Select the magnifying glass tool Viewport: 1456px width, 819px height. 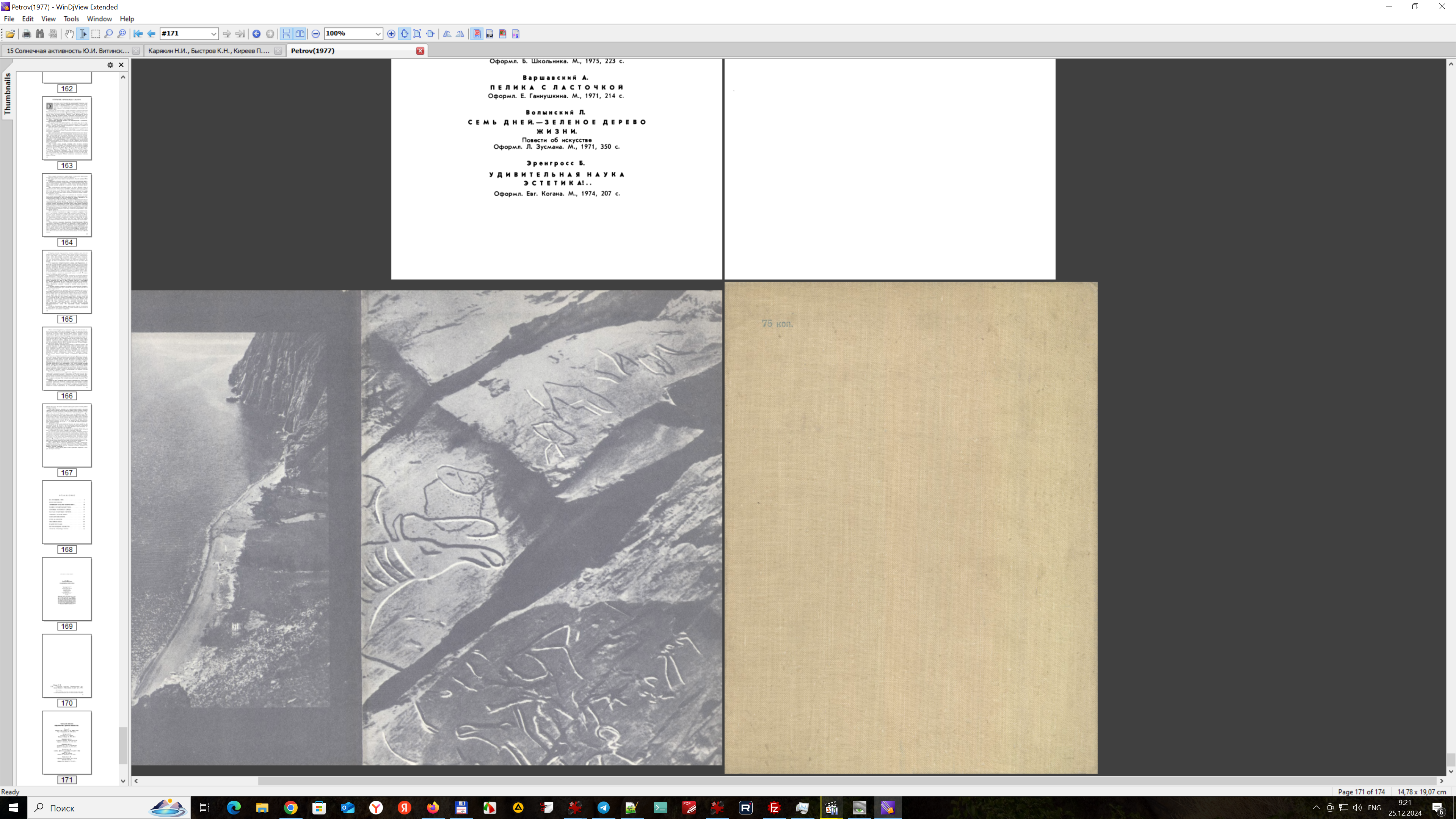tap(108, 34)
